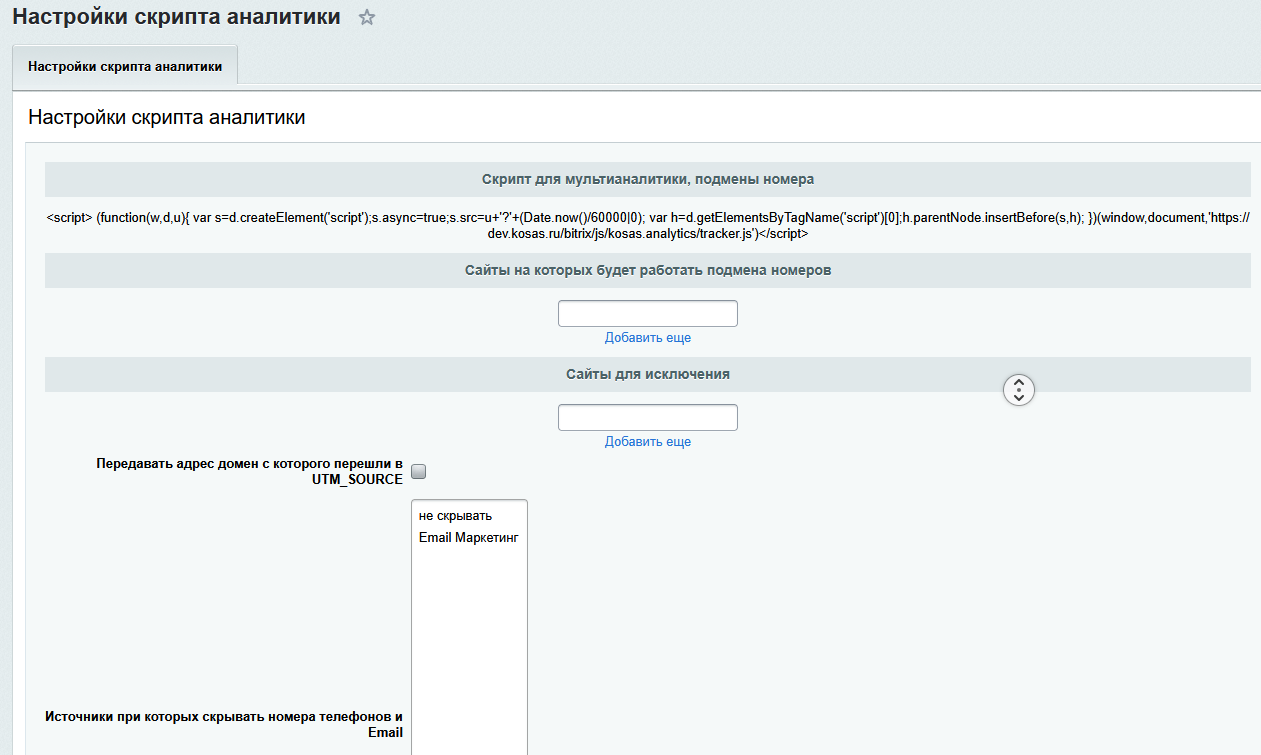The height and width of the screenshot is (755, 1261).
Task: Click the 'Передавать адрес домен' option label
Action: 250,471
